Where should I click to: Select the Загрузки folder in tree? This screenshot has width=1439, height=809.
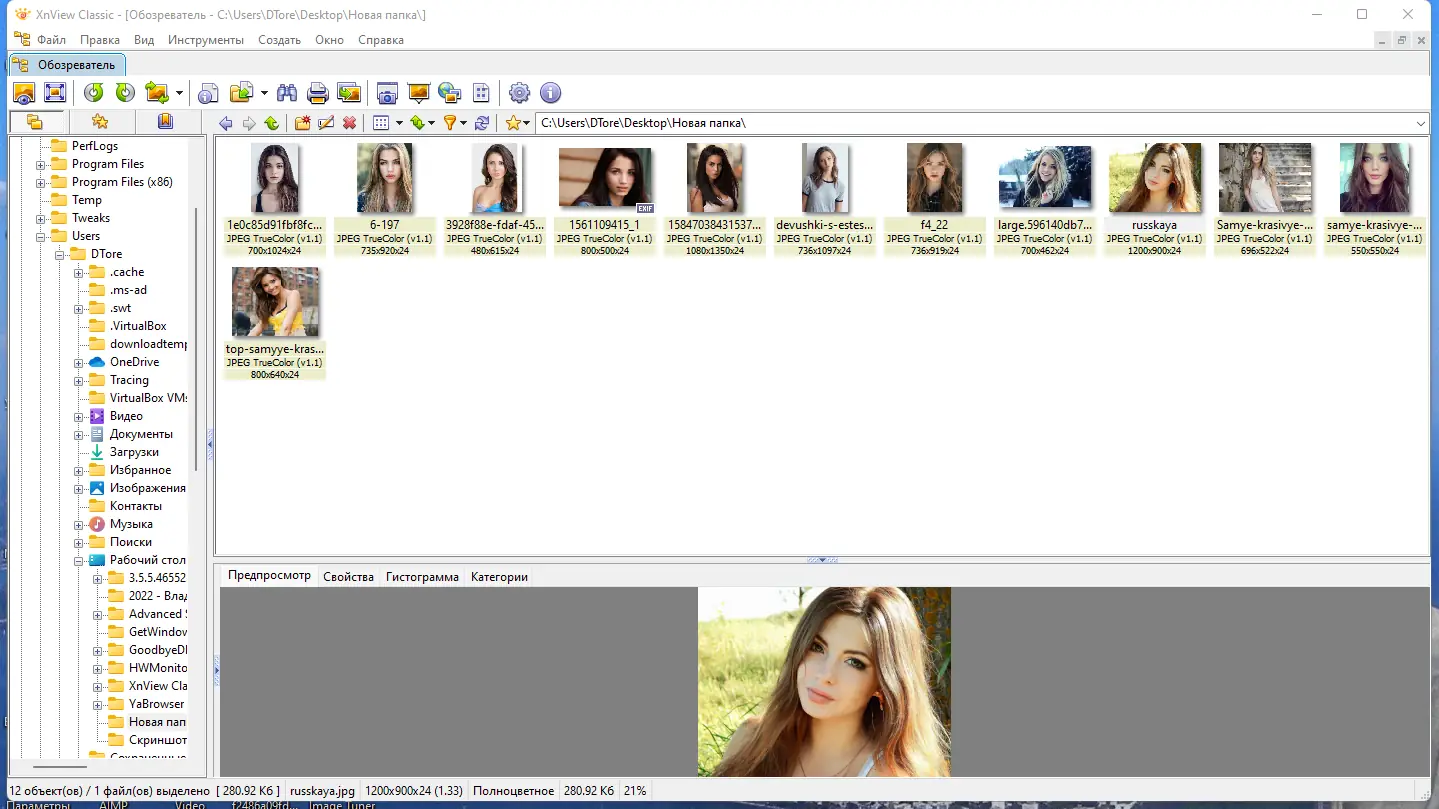coord(134,452)
